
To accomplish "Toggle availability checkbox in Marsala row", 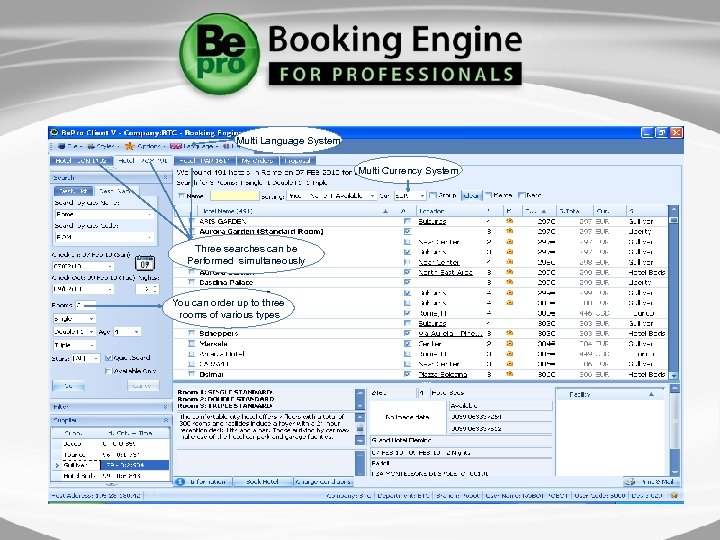I will pyautogui.click(x=407, y=343).
